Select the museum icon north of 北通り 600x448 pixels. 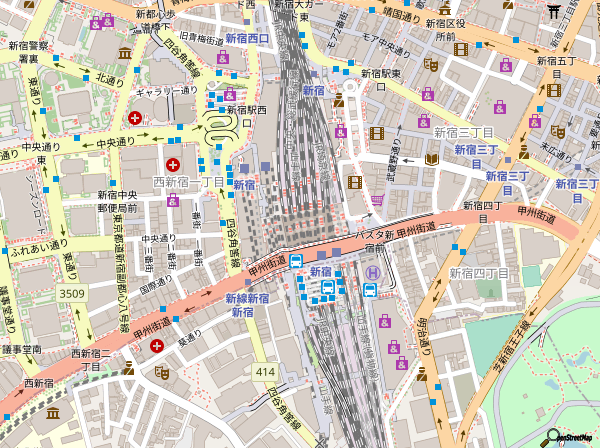[x=125, y=52]
